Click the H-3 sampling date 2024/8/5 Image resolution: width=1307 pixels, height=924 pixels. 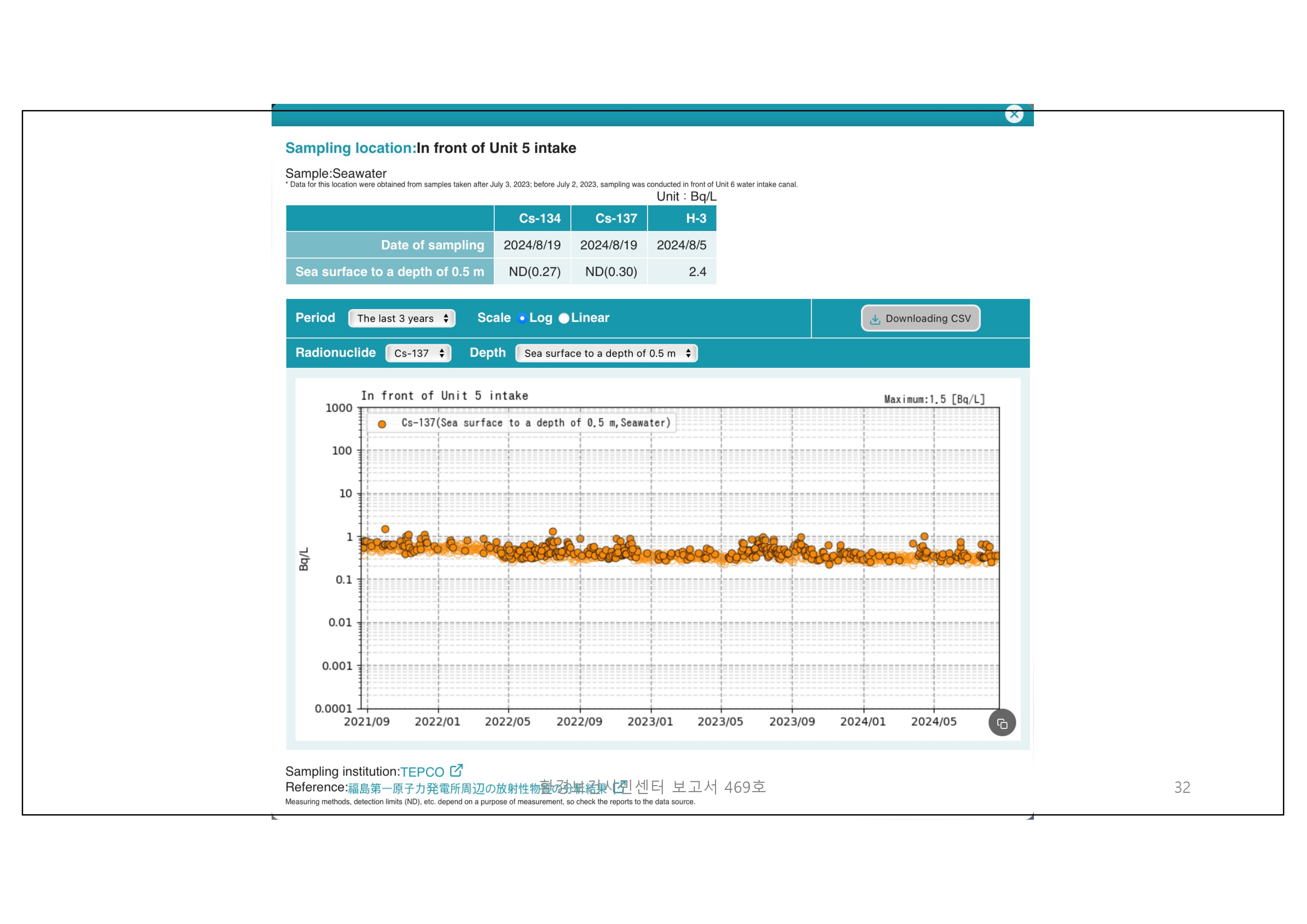(682, 245)
